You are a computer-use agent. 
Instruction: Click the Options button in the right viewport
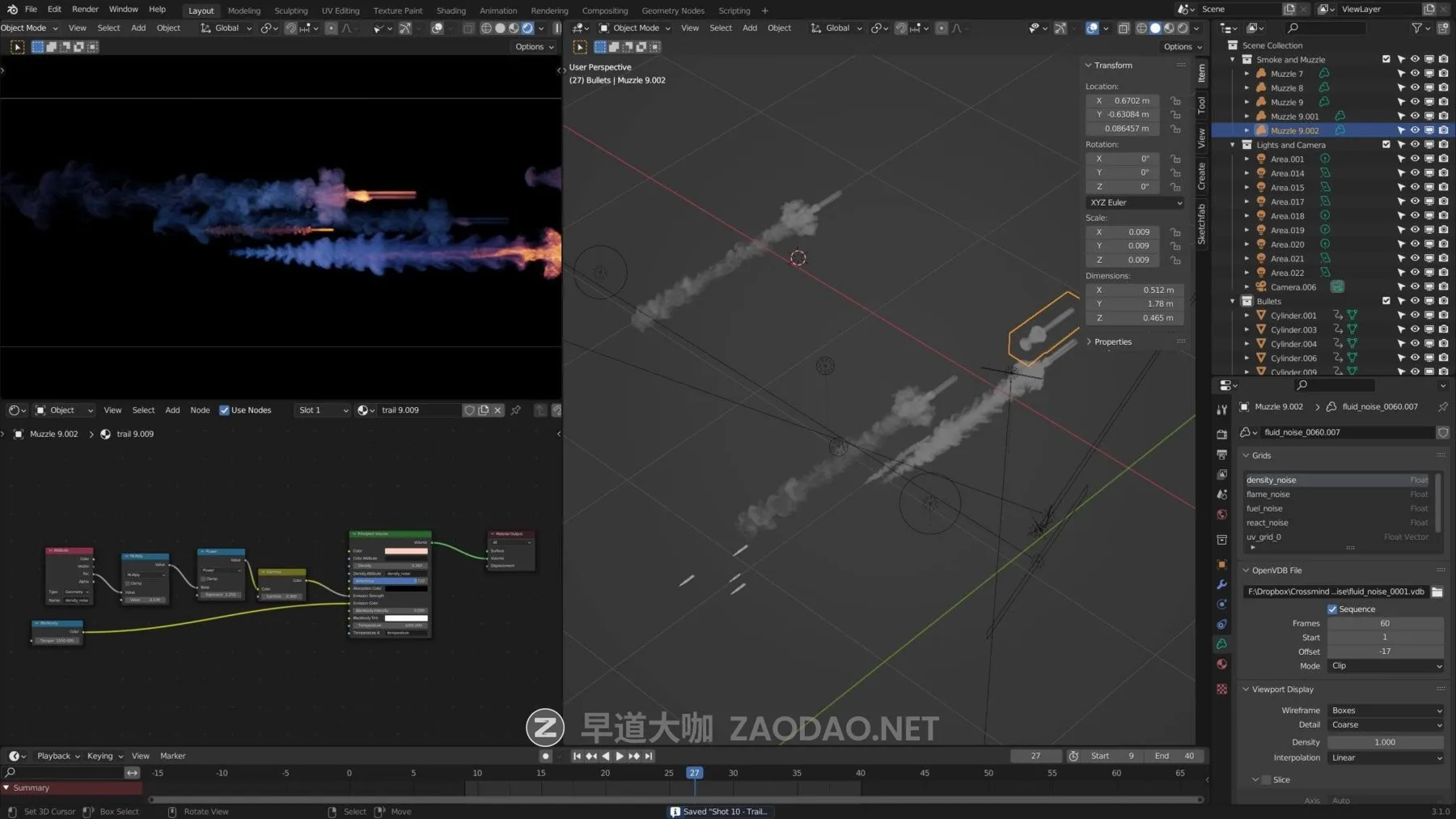click(1182, 47)
